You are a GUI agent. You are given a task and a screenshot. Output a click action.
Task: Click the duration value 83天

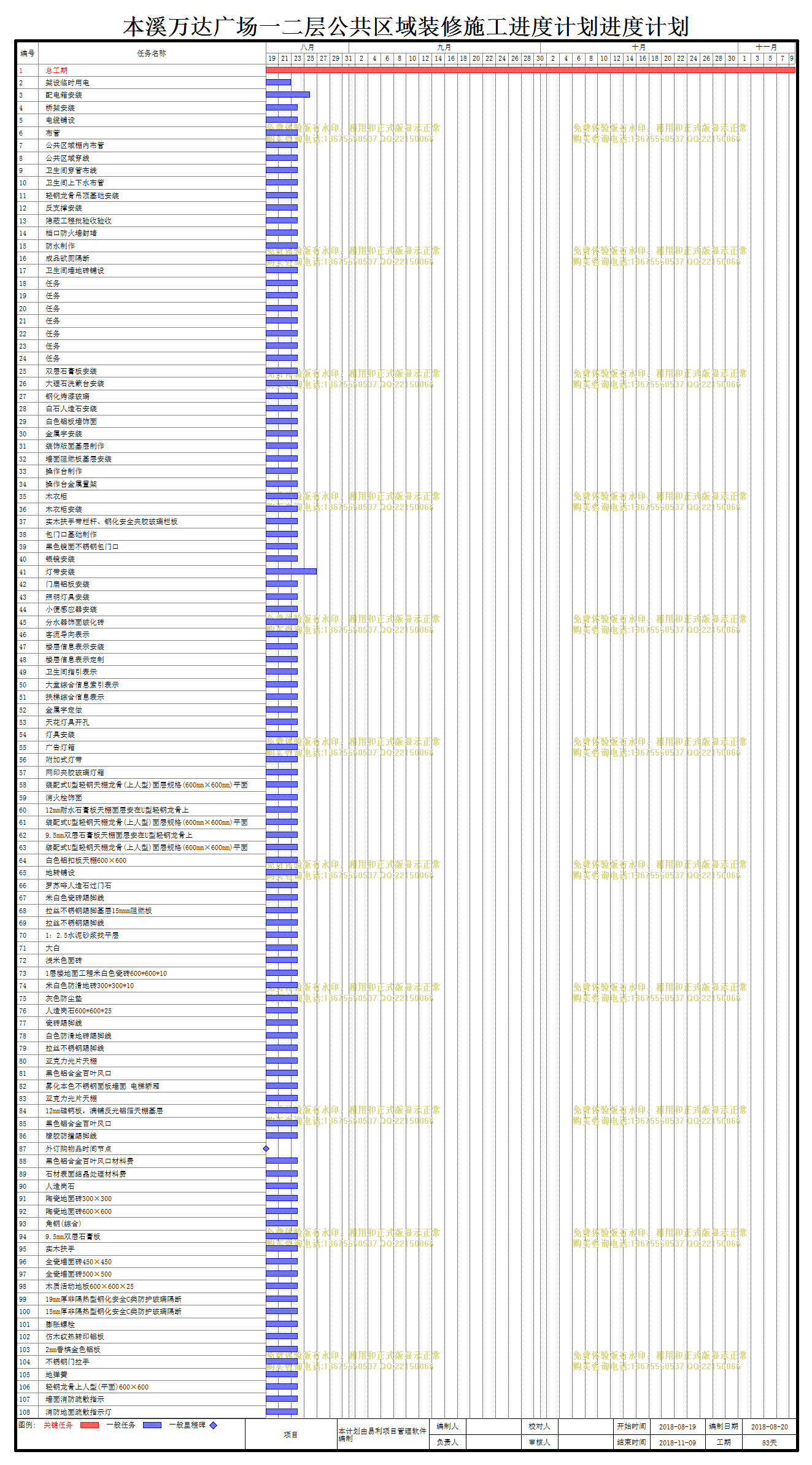tap(770, 1443)
